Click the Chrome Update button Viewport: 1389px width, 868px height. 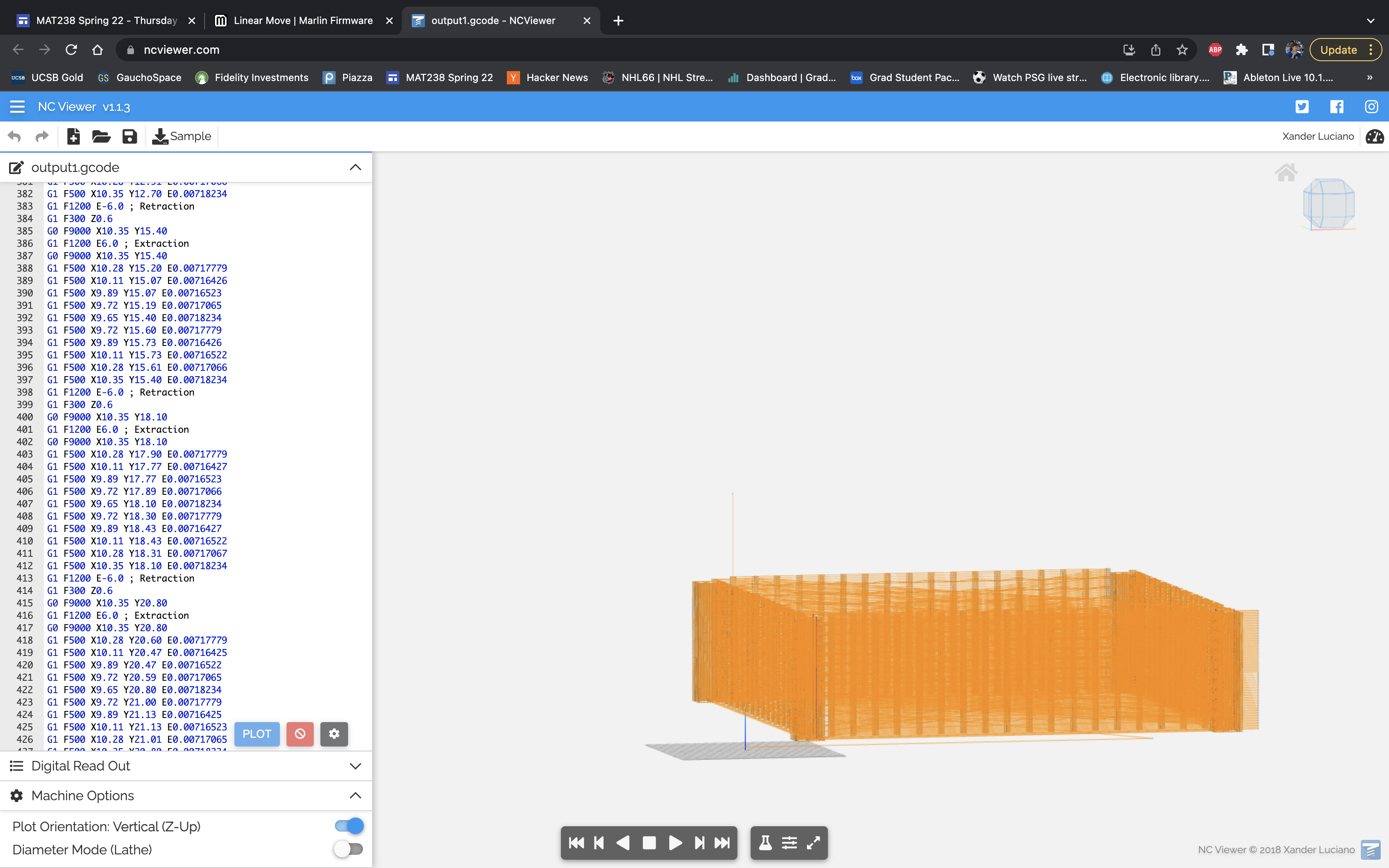click(x=1345, y=50)
